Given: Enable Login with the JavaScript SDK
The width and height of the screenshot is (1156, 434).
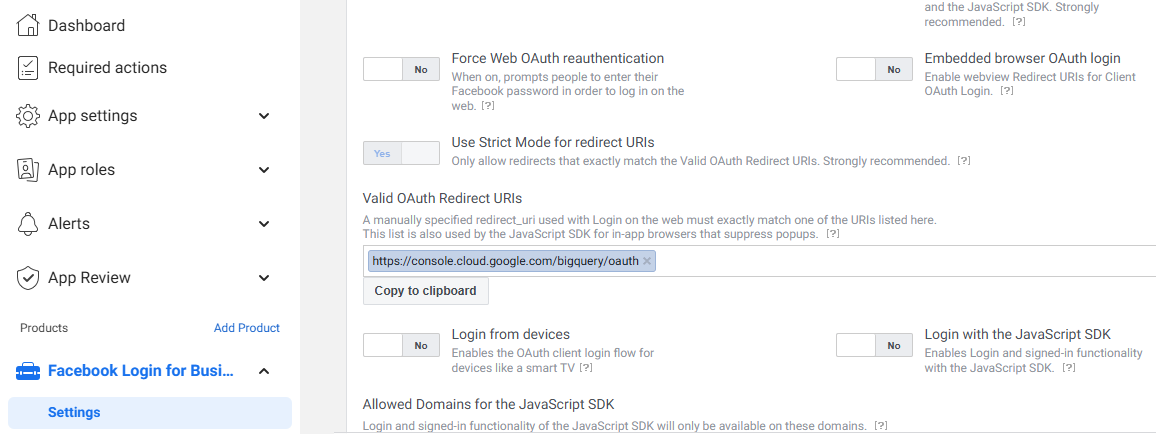Looking at the screenshot, I should pos(874,345).
